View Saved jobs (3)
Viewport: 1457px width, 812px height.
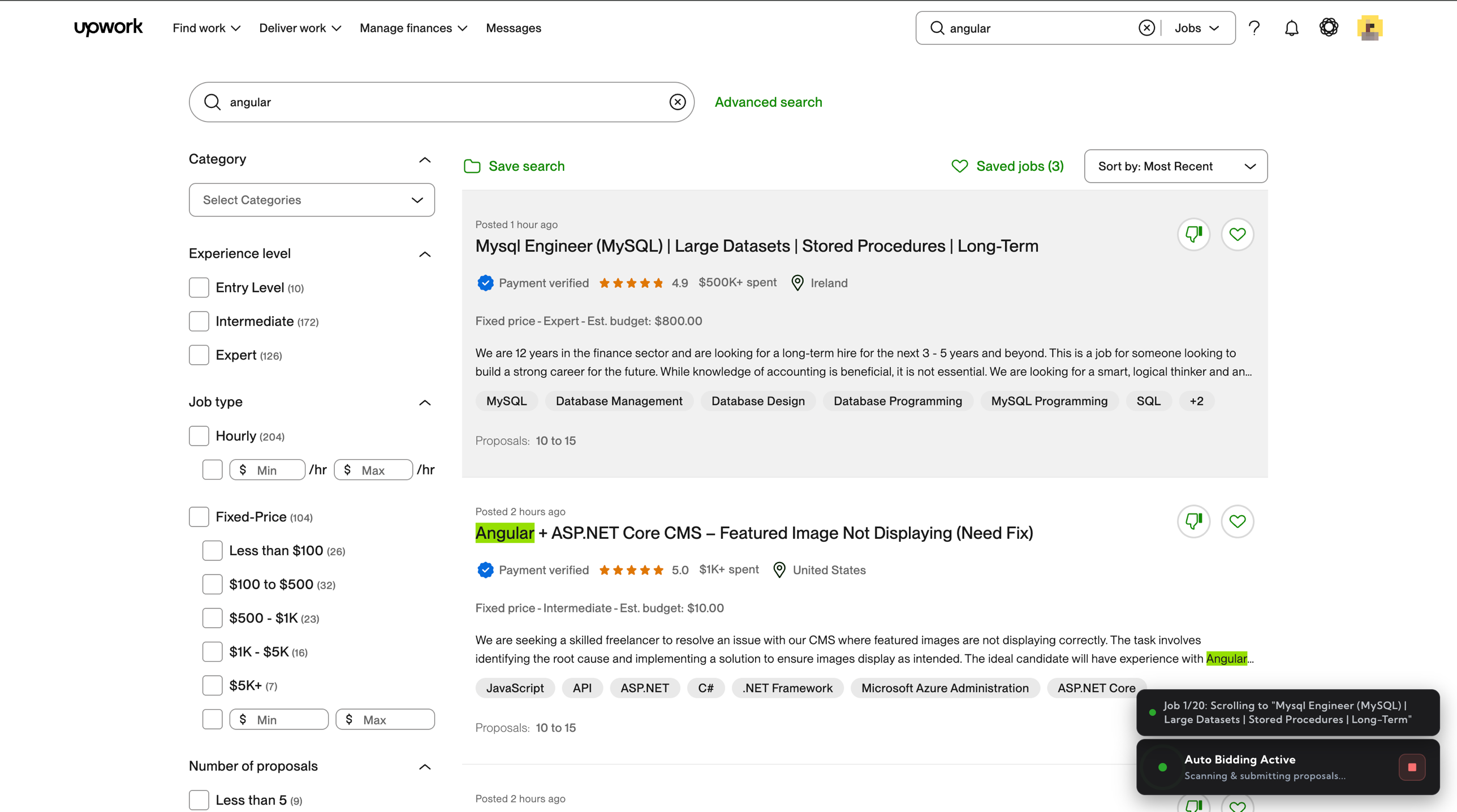pos(1019,166)
